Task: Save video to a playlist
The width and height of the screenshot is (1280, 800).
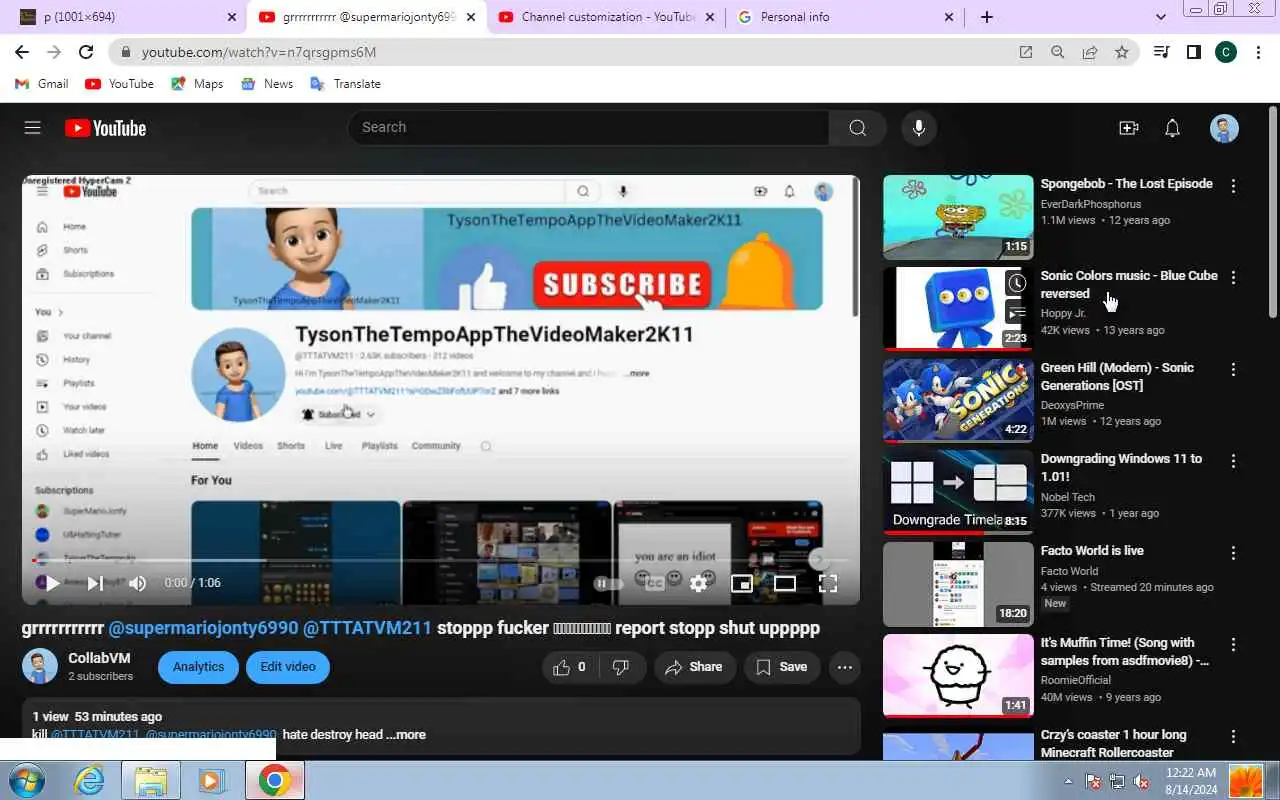Action: [782, 667]
